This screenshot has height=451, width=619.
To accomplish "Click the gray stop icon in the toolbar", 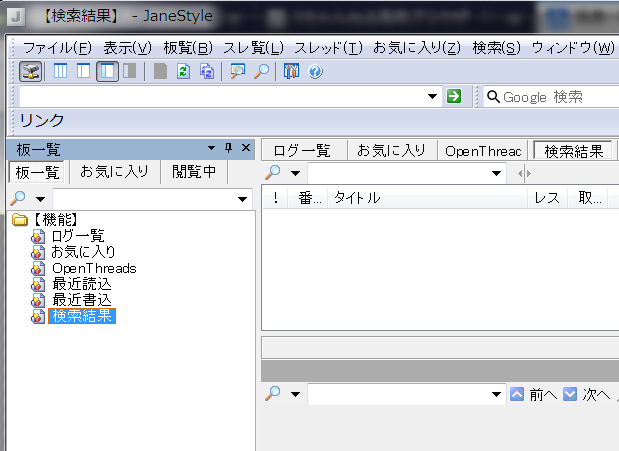I will [160, 71].
